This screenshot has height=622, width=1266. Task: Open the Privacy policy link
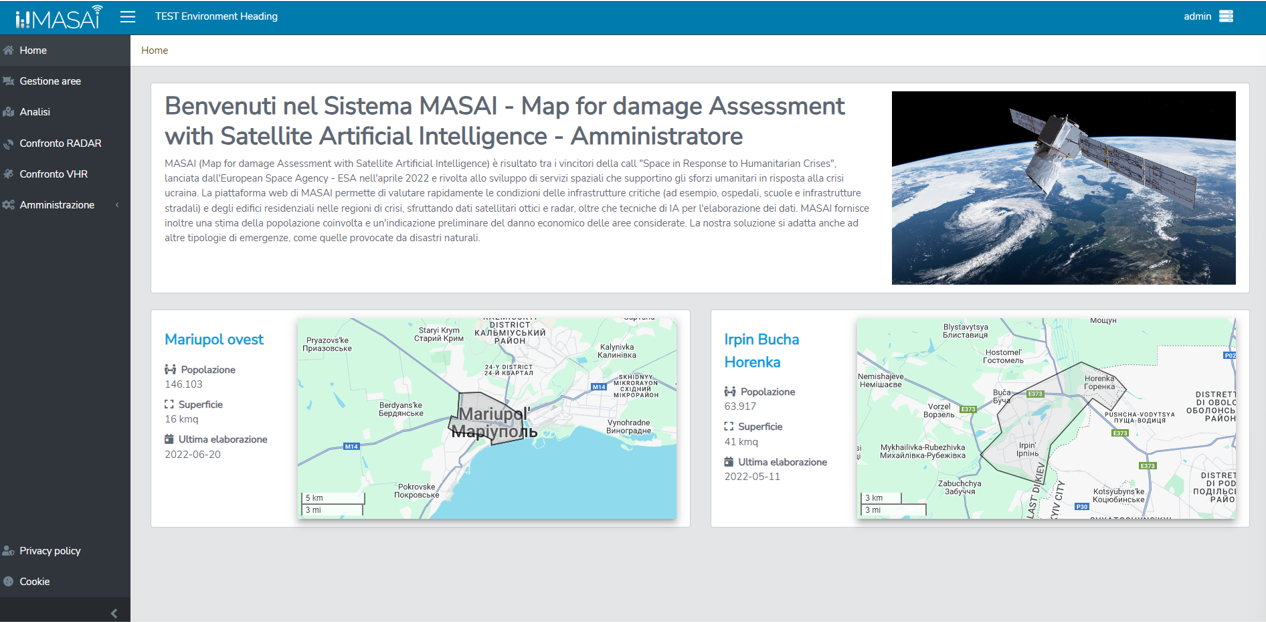(x=65, y=551)
